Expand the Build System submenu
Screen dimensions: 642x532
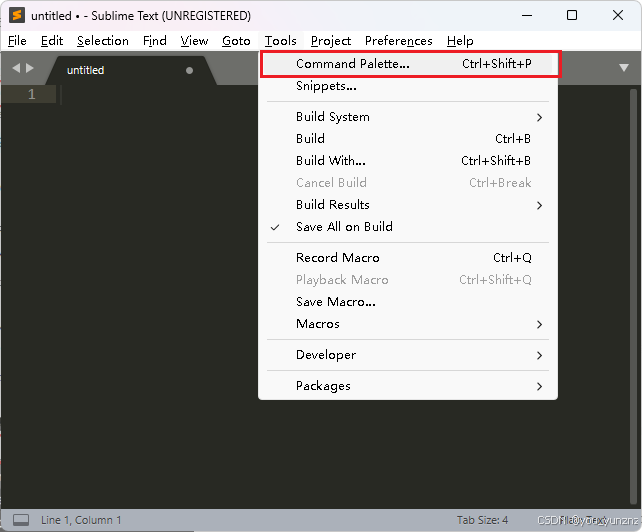[408, 117]
